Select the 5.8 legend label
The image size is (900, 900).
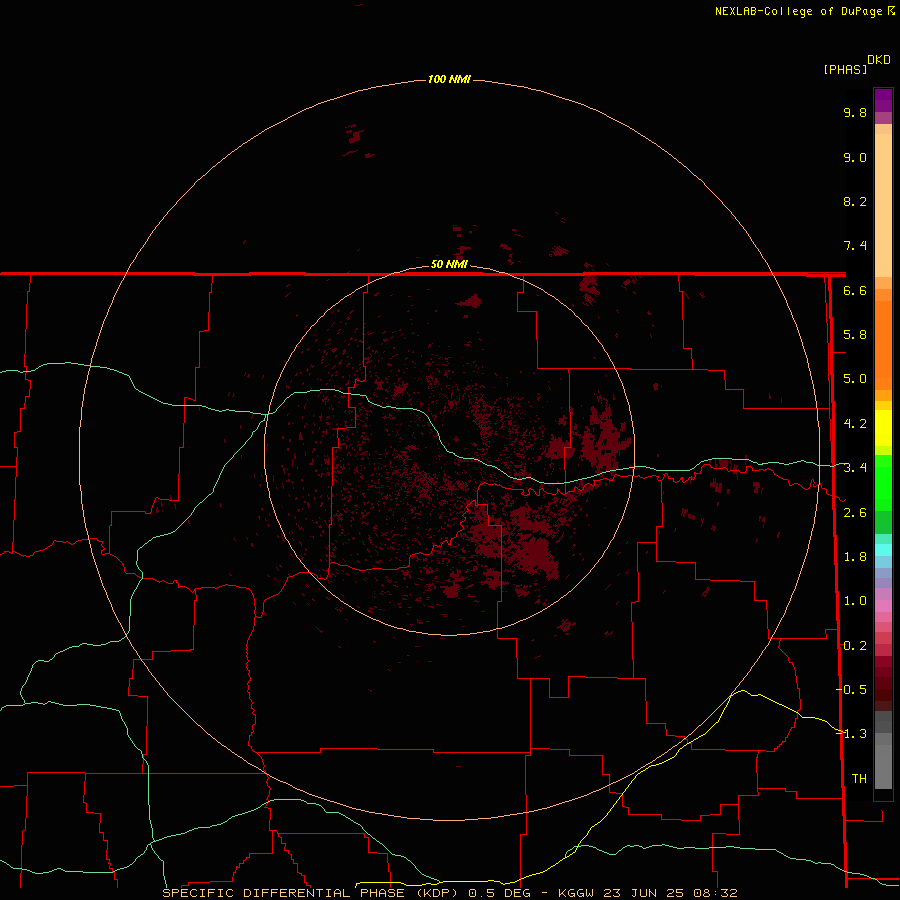pyautogui.click(x=855, y=335)
